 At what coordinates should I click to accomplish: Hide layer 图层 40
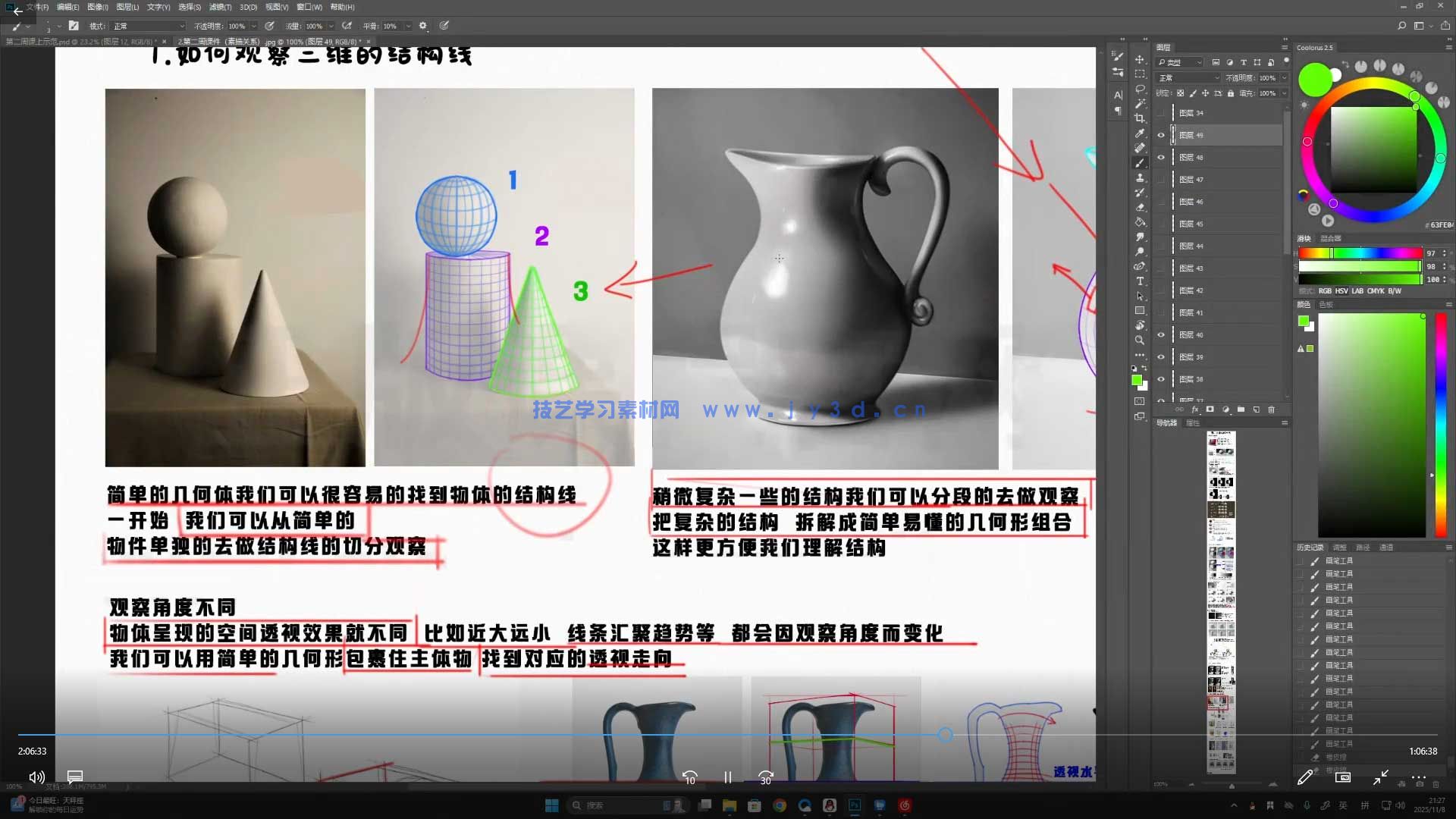[1161, 334]
